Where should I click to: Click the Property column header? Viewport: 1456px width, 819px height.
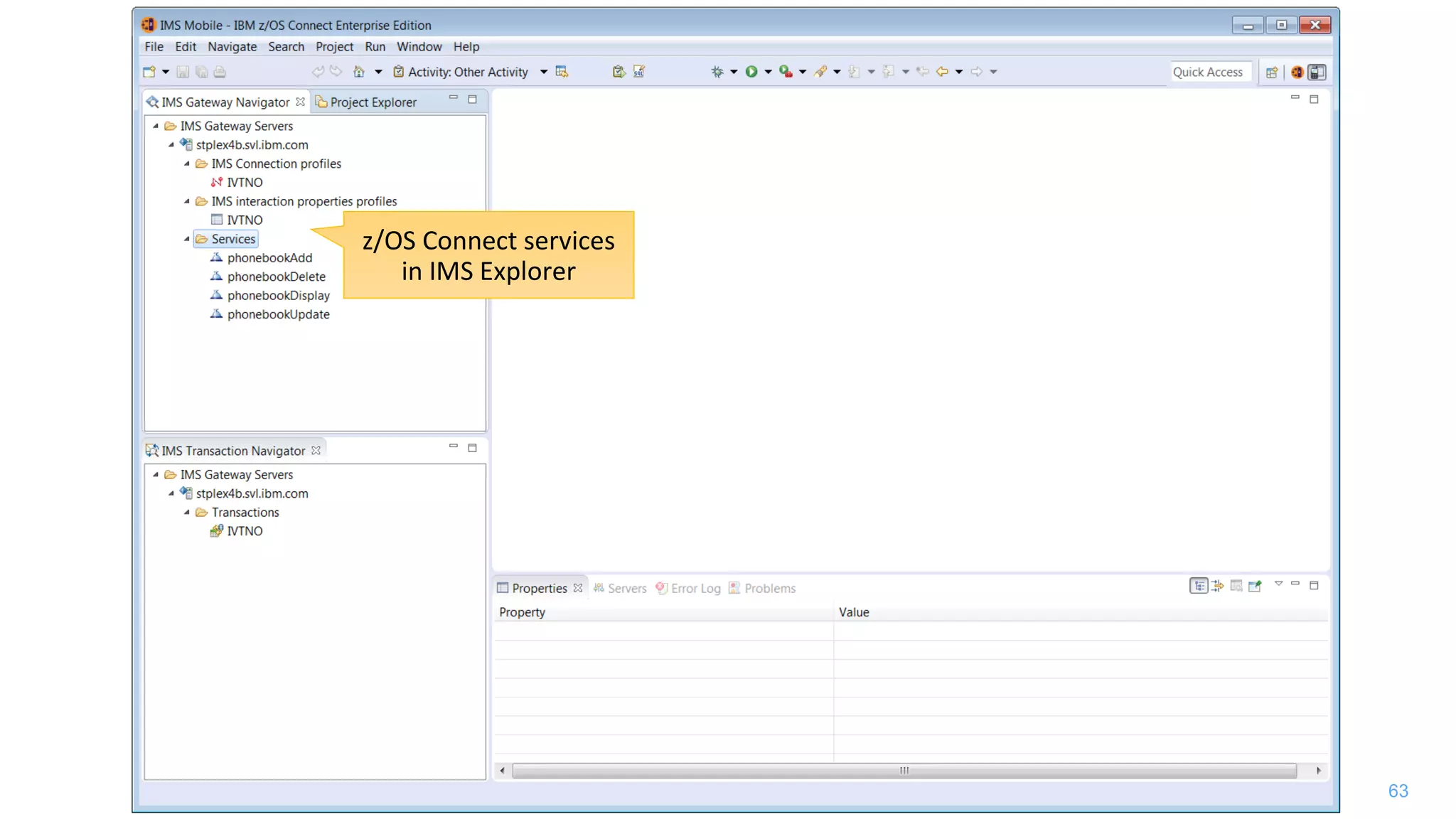[x=663, y=612]
